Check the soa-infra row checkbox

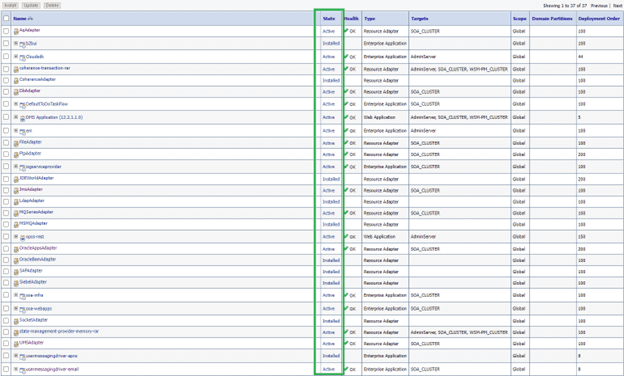click(6, 295)
